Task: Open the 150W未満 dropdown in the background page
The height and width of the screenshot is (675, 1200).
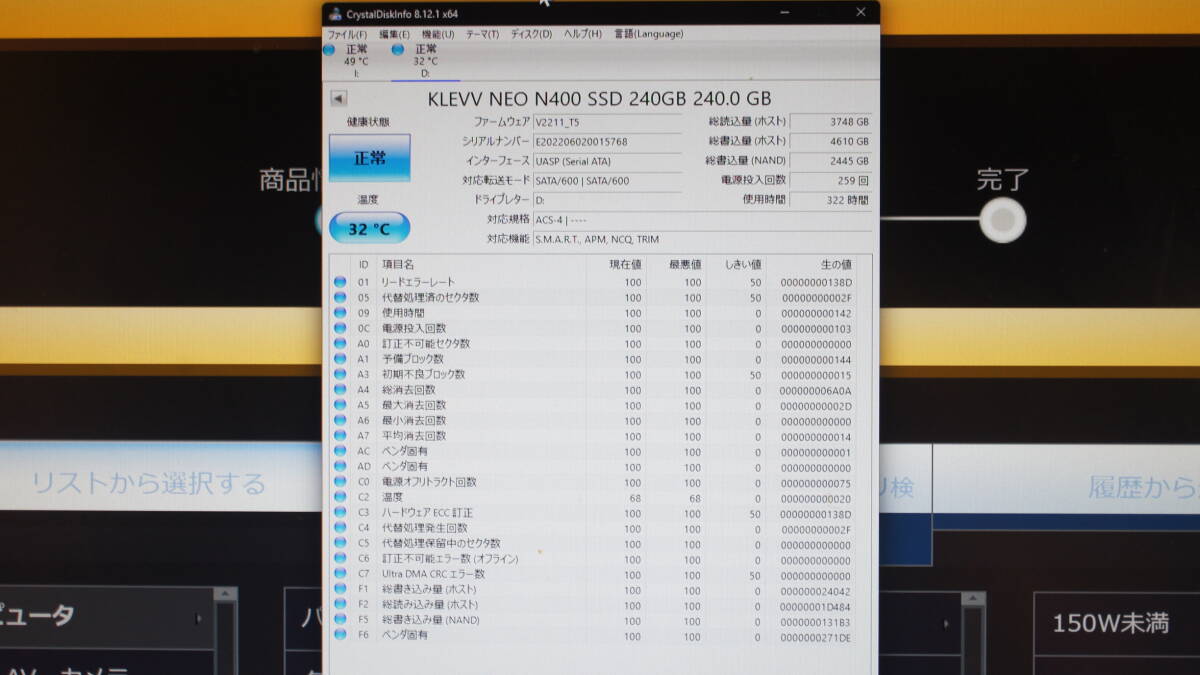Action: [x=1117, y=624]
